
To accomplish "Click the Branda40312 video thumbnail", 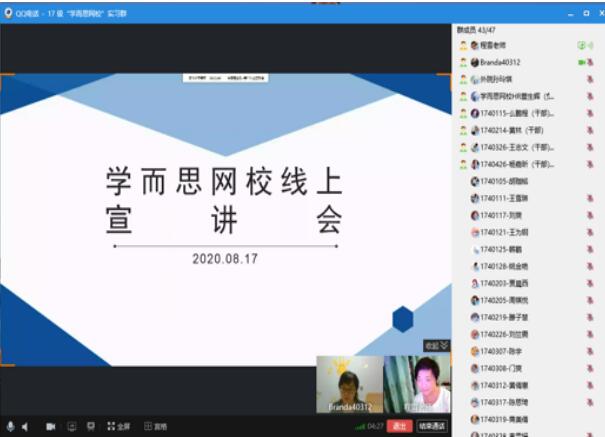I will [349, 384].
